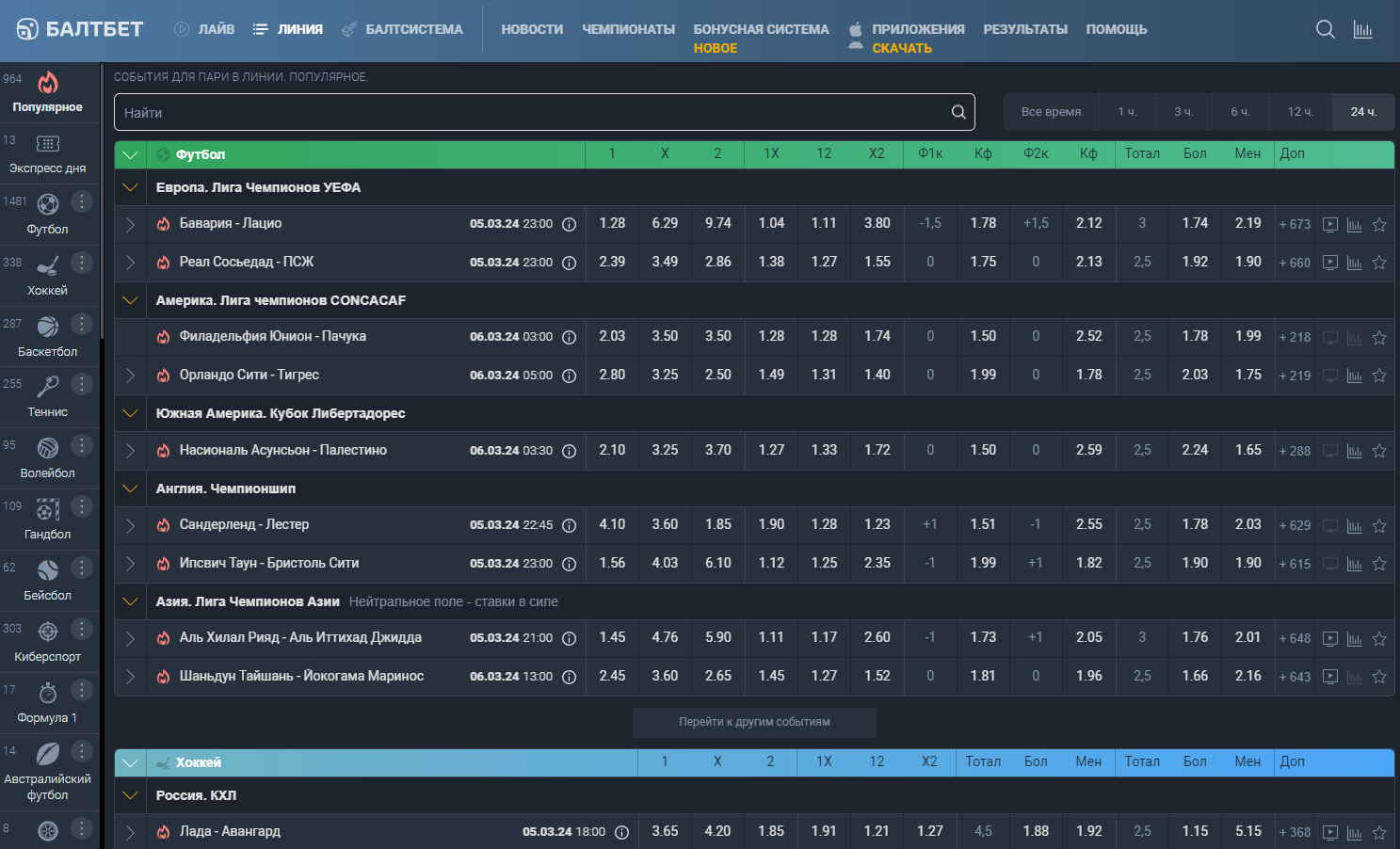Open the Handball sport in the sidebar
1400x849 pixels.
pos(47,519)
